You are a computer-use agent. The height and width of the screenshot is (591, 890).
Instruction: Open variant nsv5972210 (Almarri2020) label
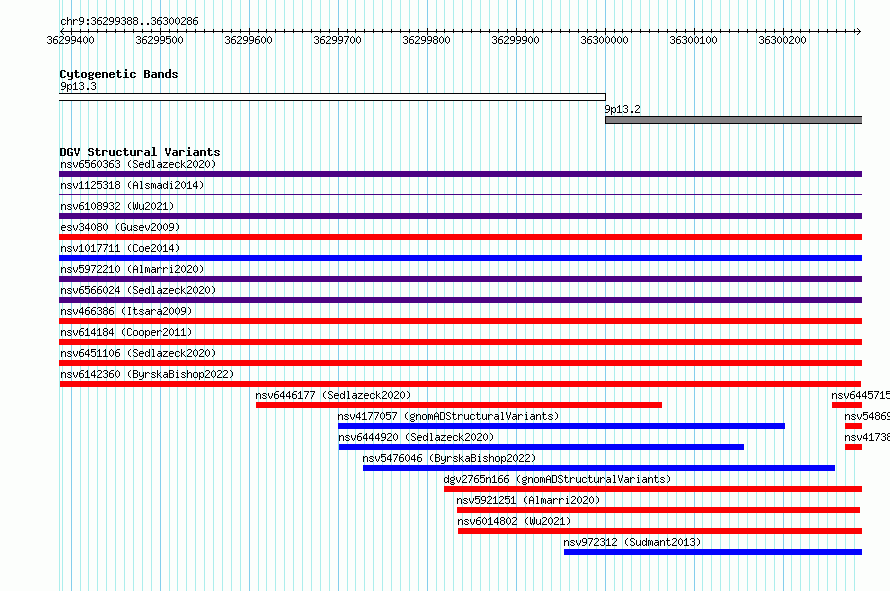(x=132, y=269)
